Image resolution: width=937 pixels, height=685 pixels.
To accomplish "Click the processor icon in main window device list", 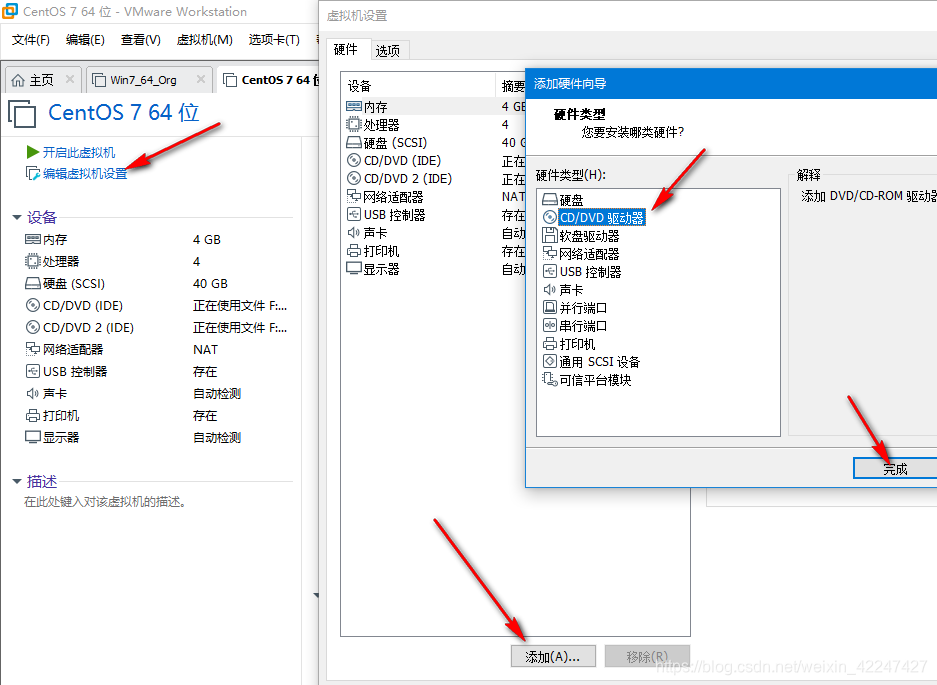I will pyautogui.click(x=33, y=261).
